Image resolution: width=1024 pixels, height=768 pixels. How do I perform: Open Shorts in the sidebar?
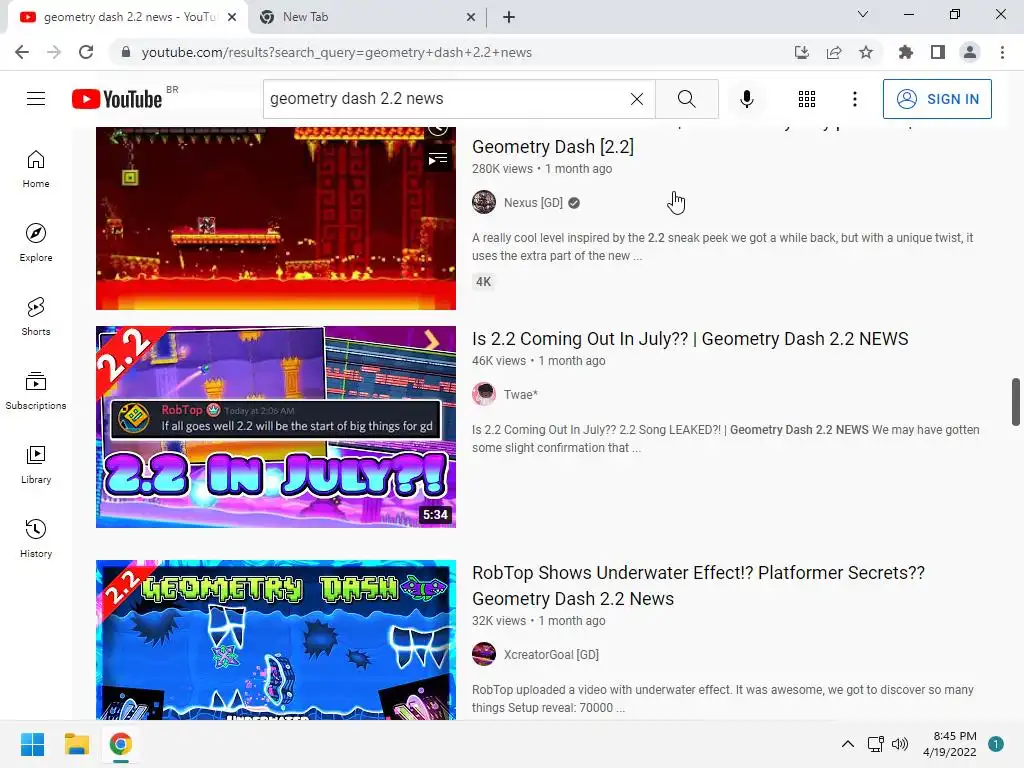[x=36, y=317]
